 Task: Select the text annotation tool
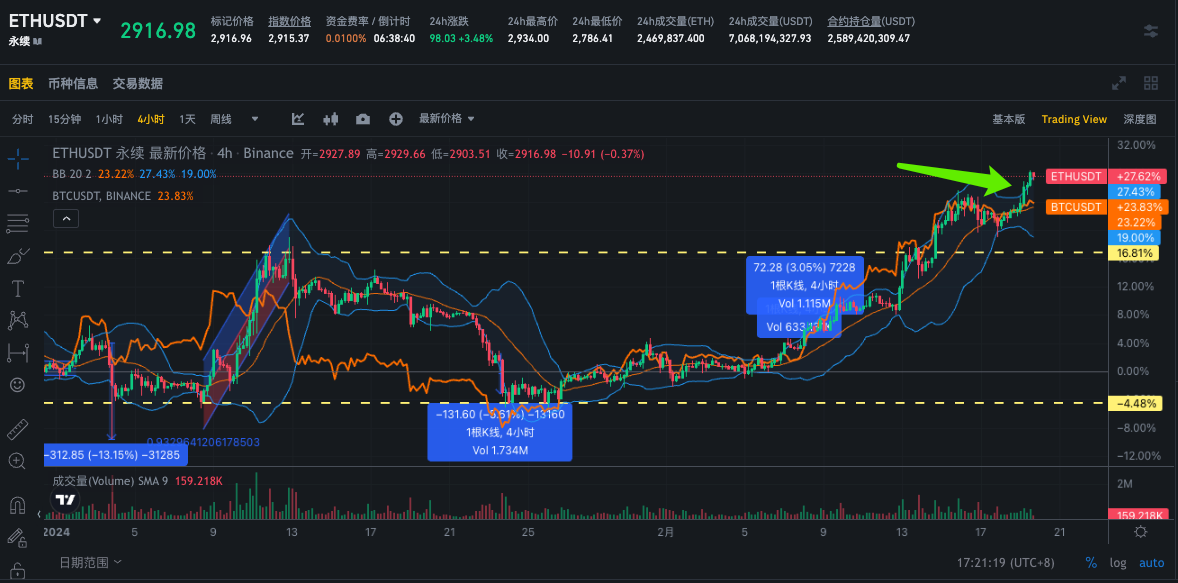[x=17, y=288]
